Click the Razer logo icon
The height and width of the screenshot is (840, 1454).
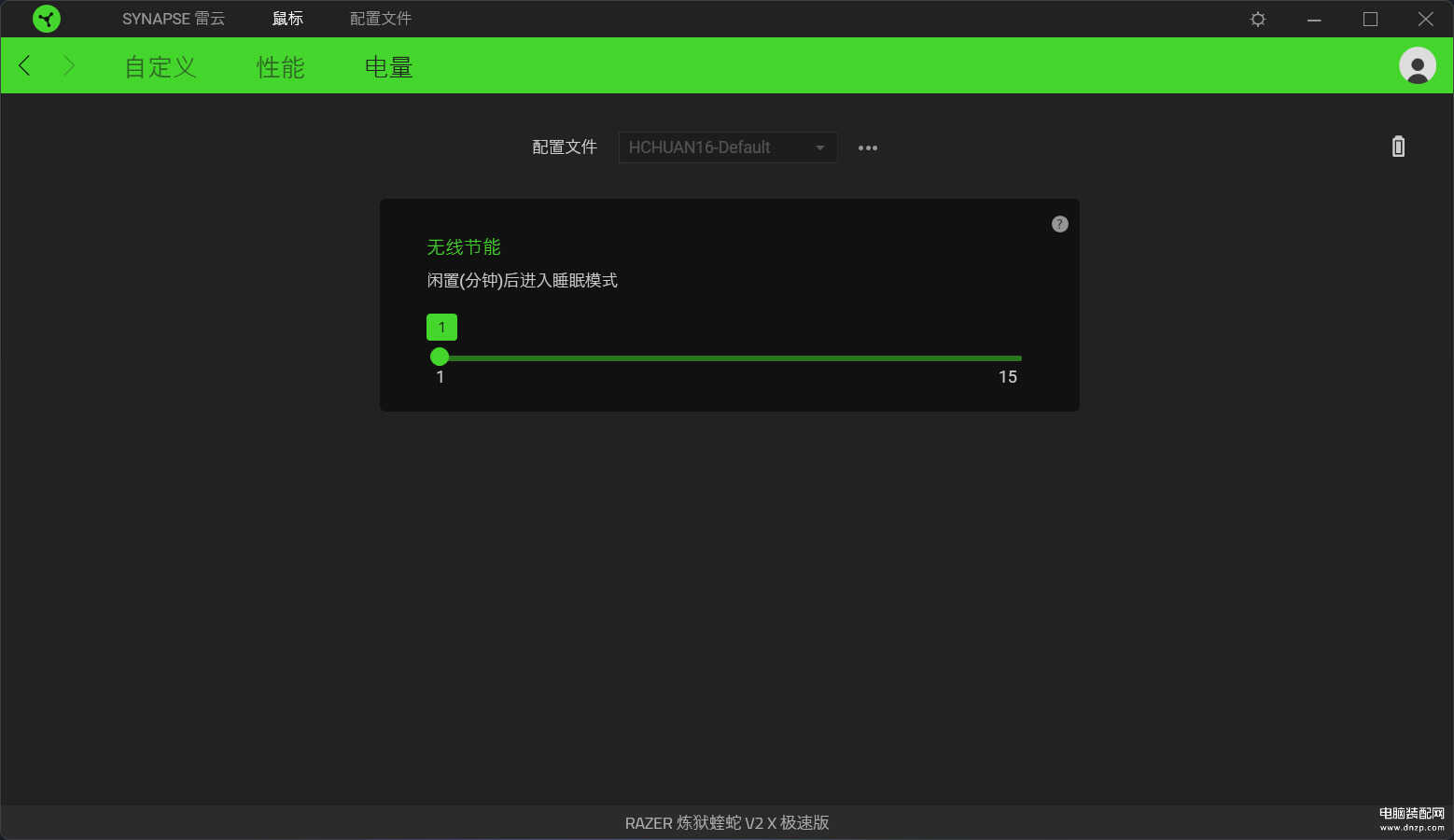46,19
